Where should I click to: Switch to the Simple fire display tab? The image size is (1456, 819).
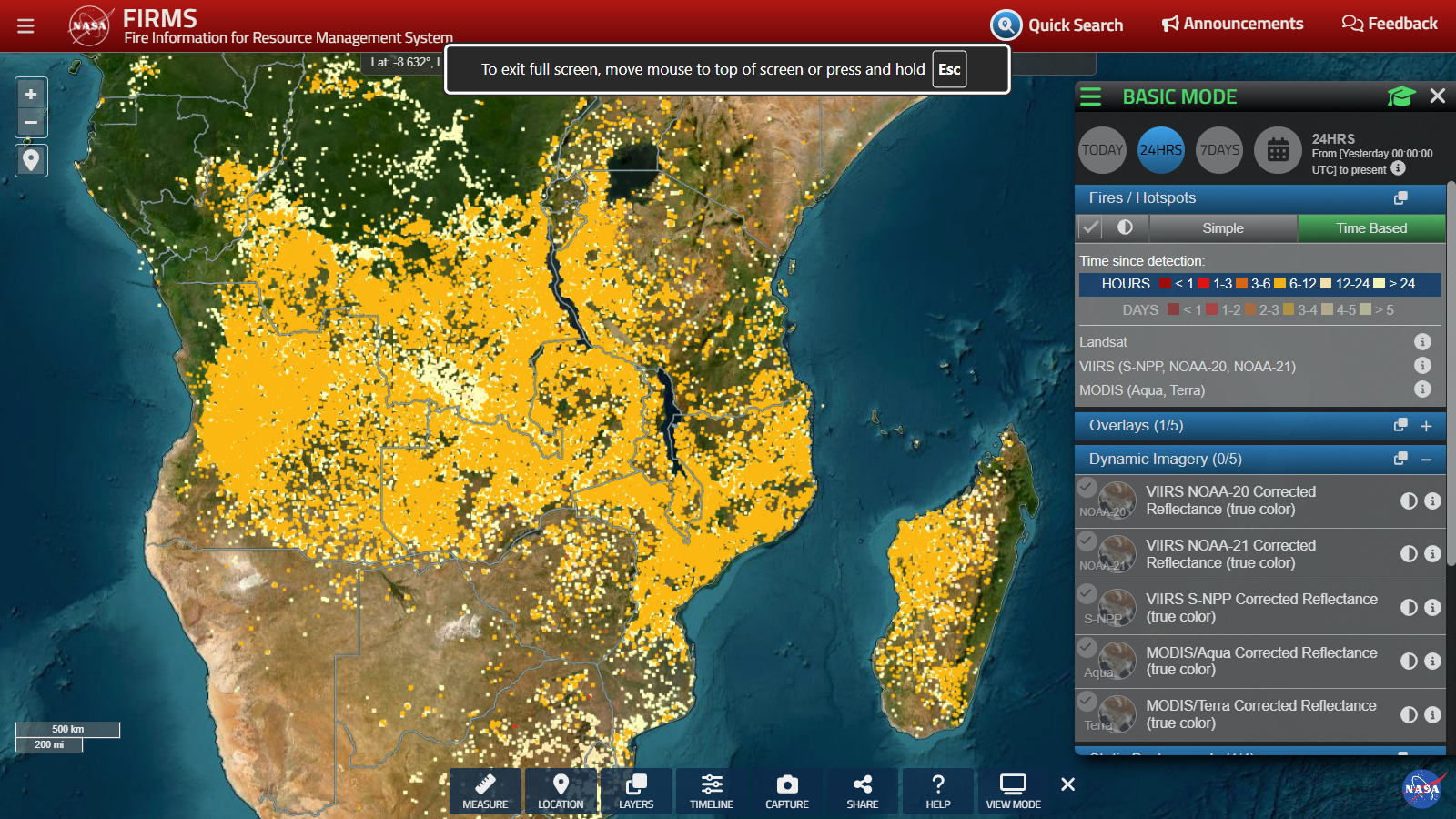[1222, 228]
